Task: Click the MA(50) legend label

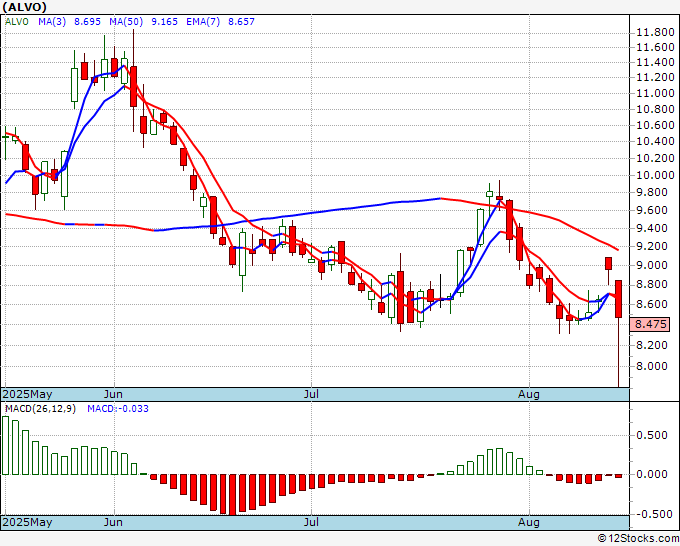Action: click(x=126, y=22)
